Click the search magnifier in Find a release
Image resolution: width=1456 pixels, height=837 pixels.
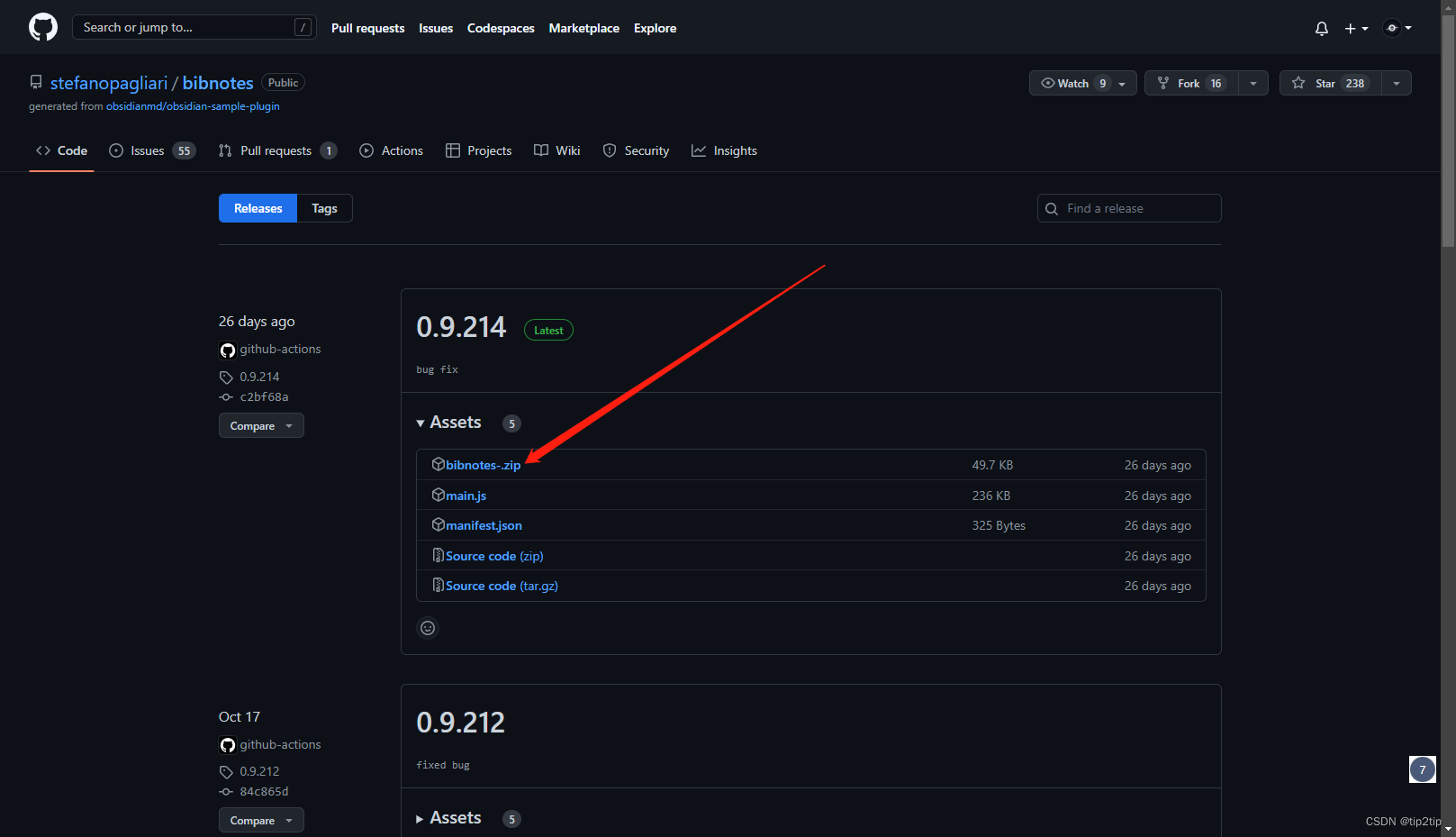click(x=1052, y=209)
